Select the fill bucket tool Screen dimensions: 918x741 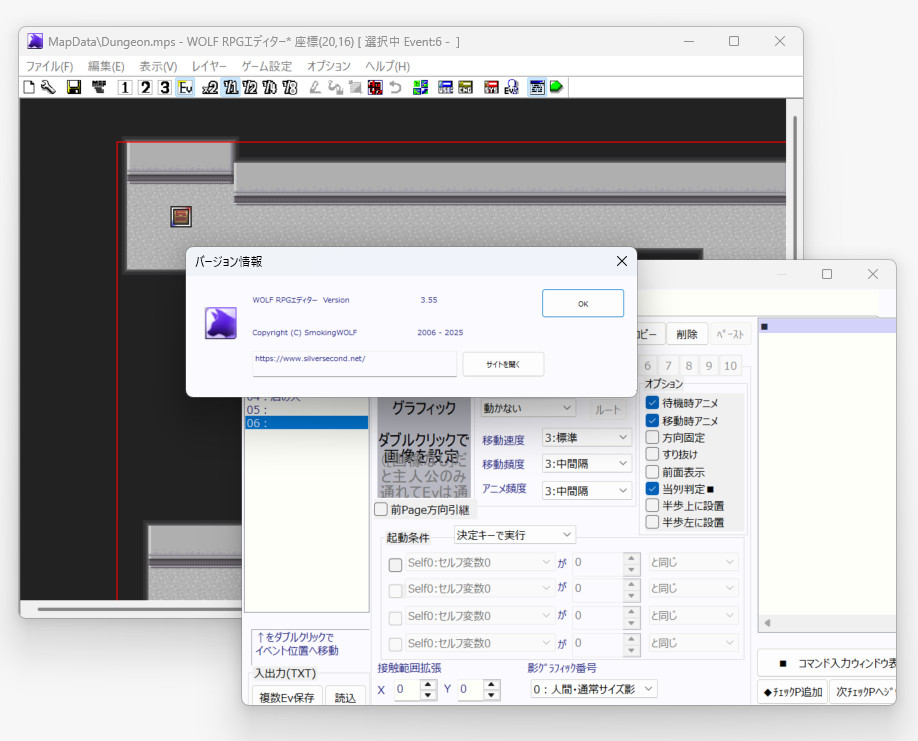(x=335, y=88)
